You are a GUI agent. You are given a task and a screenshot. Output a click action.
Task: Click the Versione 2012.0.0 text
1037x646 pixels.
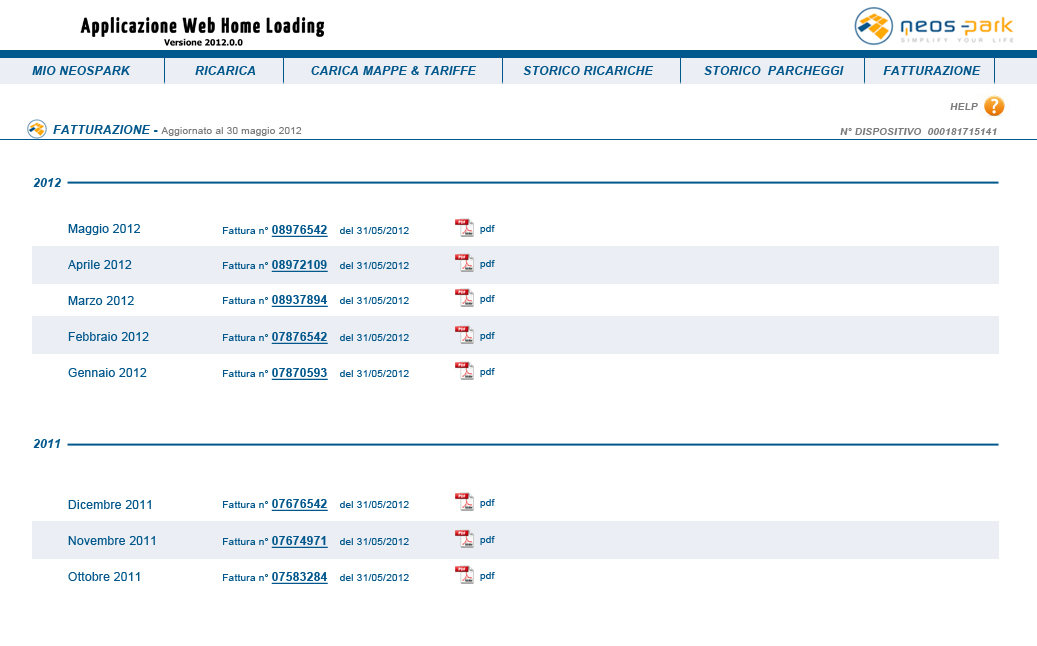pyautogui.click(x=203, y=42)
